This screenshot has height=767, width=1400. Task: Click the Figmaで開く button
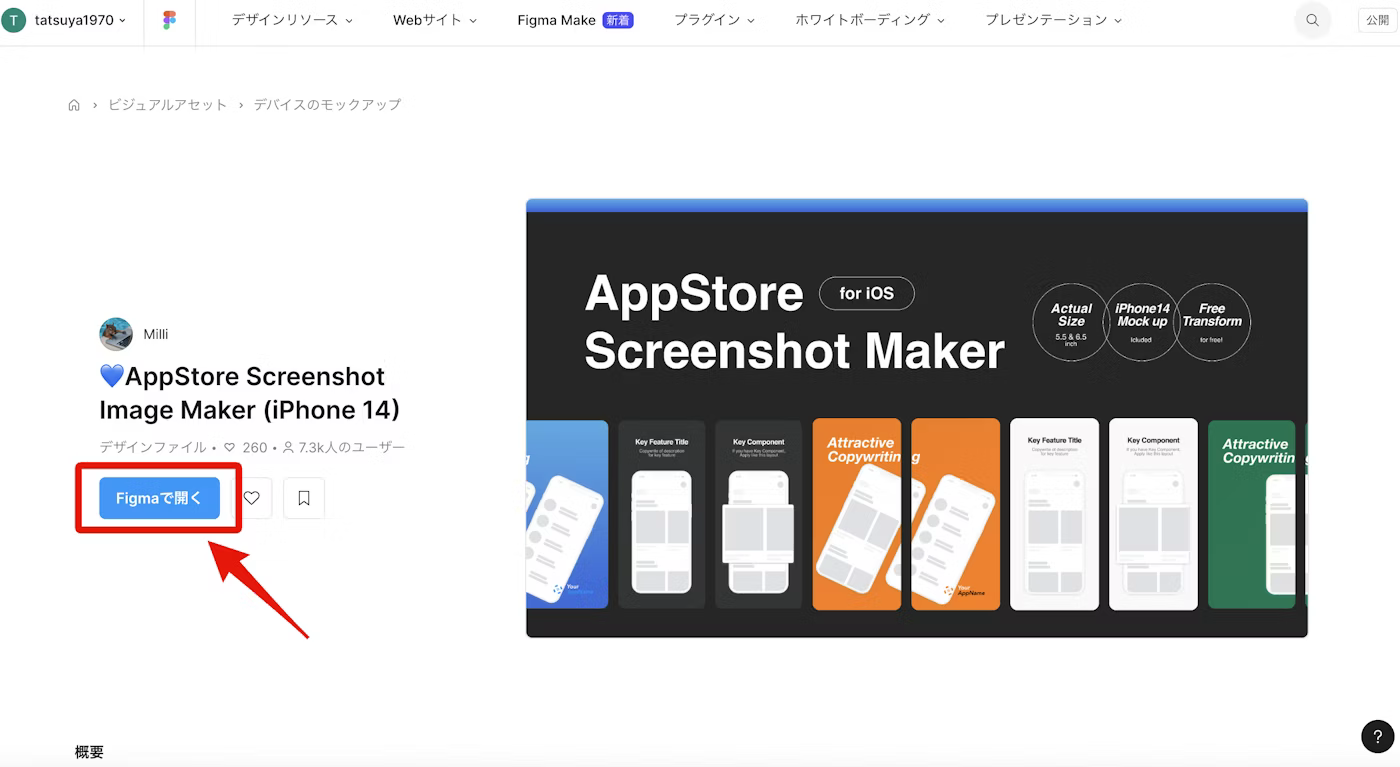[x=159, y=498]
